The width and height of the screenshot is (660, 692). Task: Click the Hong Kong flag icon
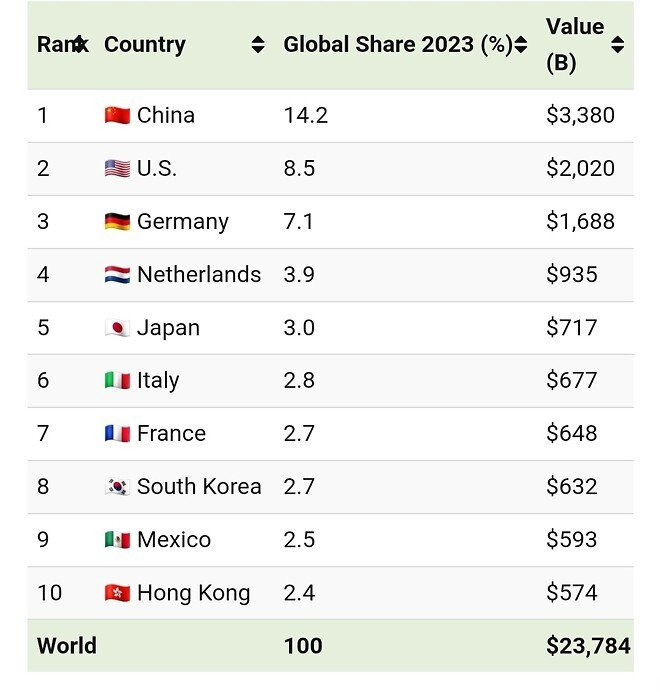pyautogui.click(x=117, y=592)
